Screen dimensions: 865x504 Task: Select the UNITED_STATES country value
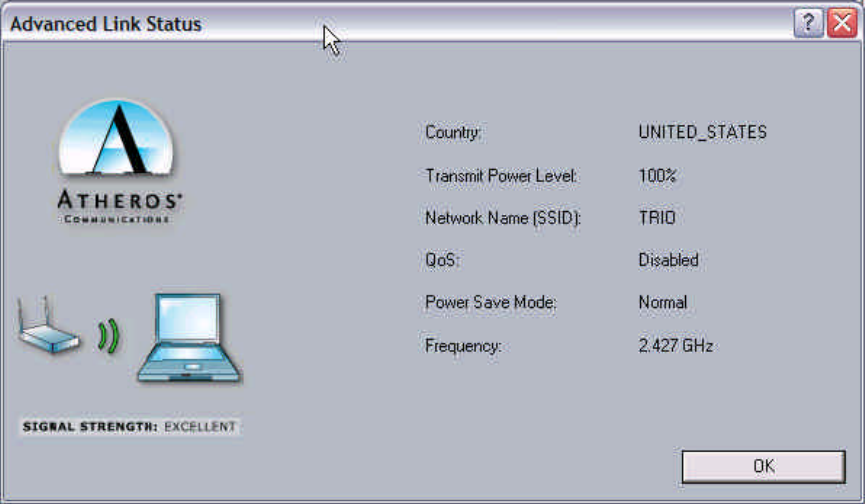pos(702,132)
